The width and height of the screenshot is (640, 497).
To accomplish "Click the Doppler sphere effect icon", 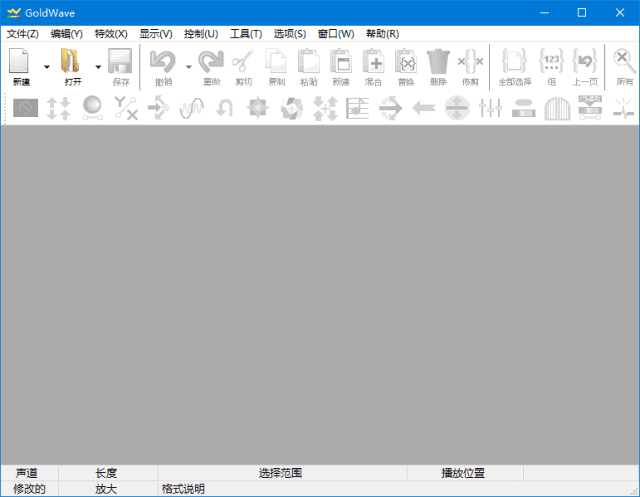I will [x=92, y=107].
